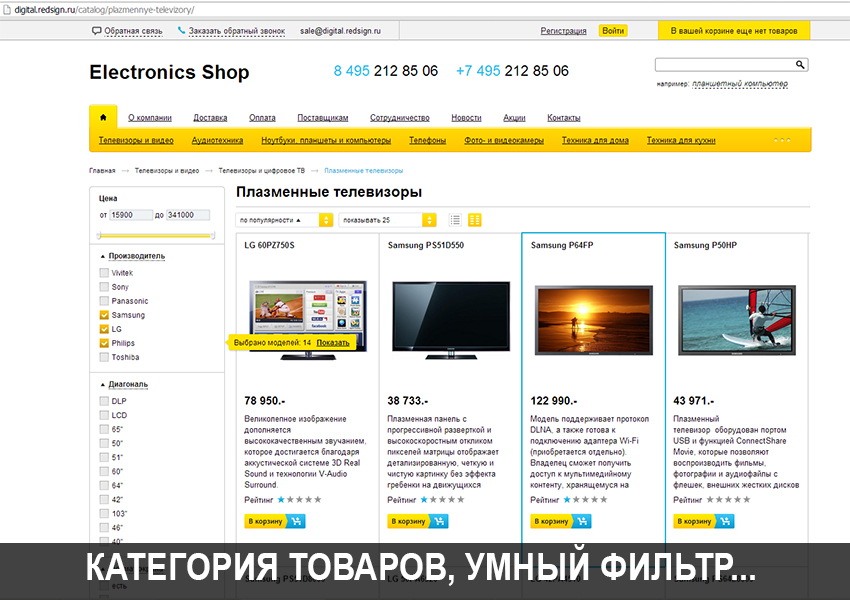850x600 pixels.
Task: Click the Samsung P50HP windsurfer image
Action: [x=736, y=319]
